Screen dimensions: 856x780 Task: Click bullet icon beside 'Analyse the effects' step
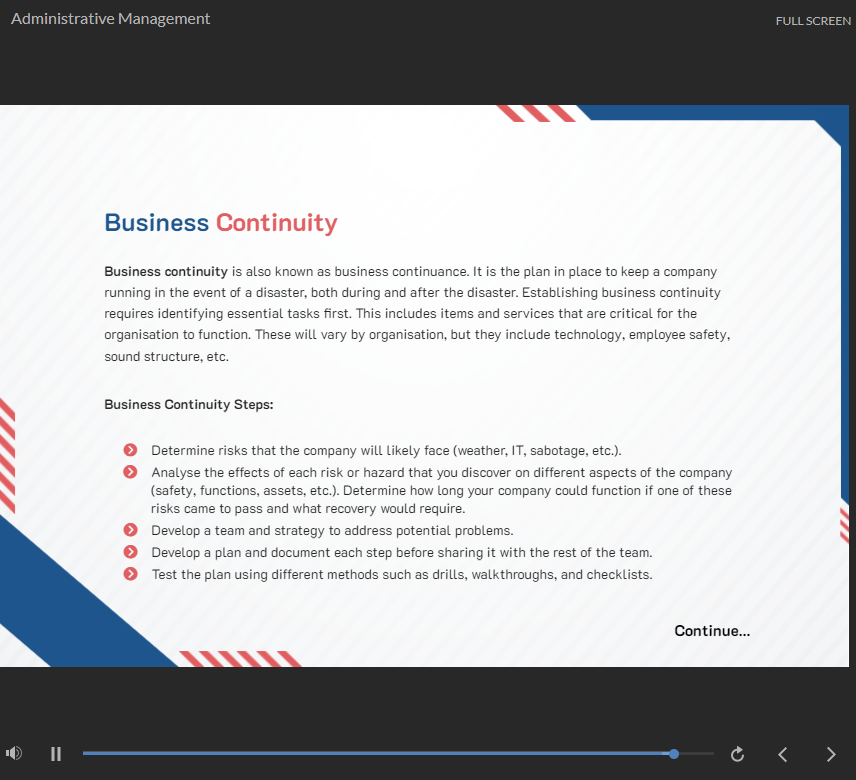click(x=130, y=472)
